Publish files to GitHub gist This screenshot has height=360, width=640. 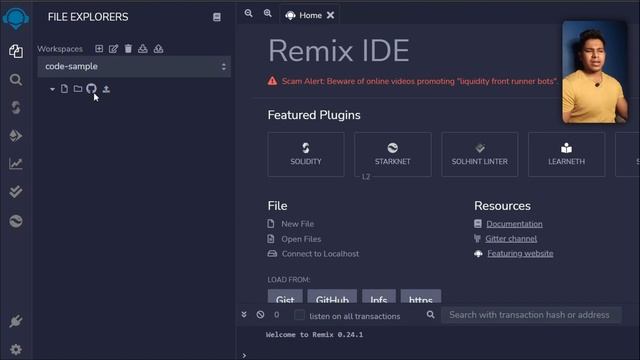[x=91, y=89]
